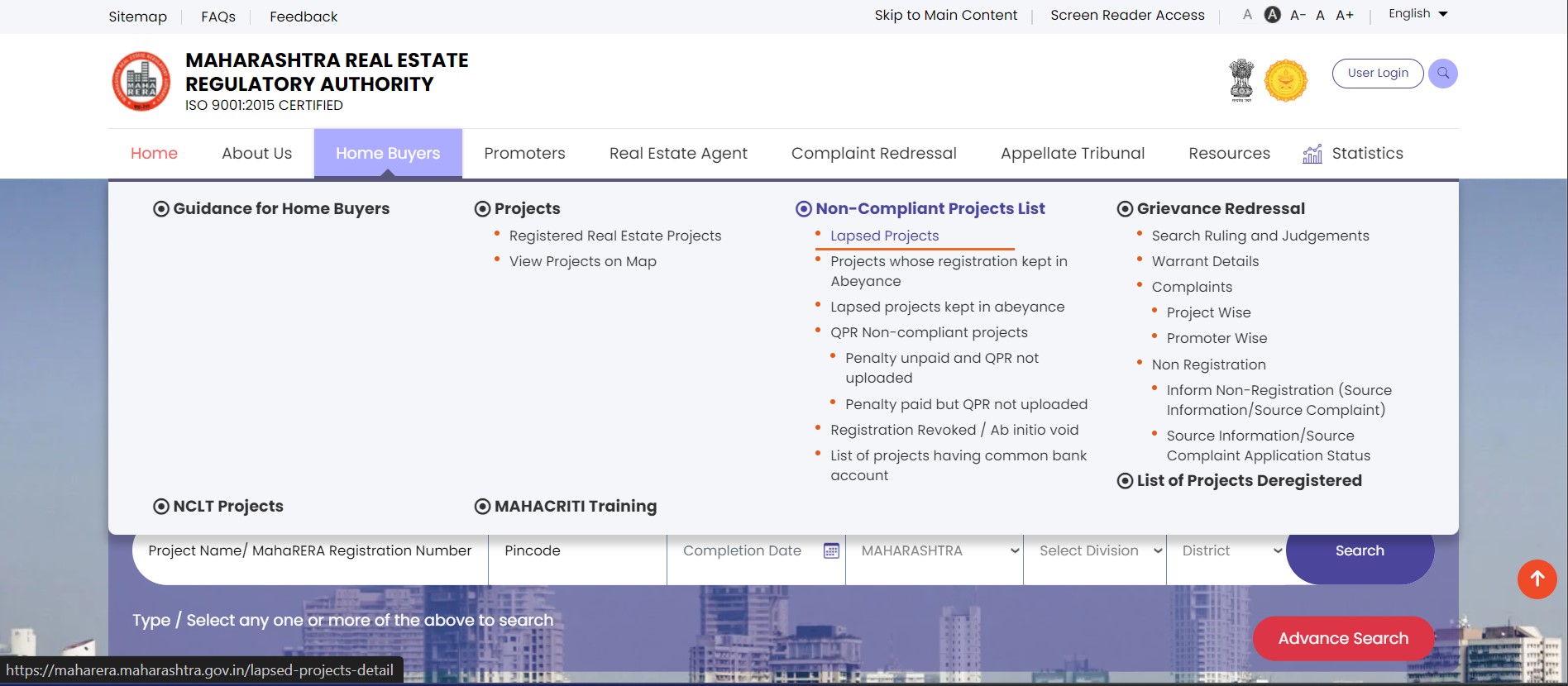The image size is (1568, 686).
Task: Open the English language dropdown
Action: click(x=1417, y=14)
